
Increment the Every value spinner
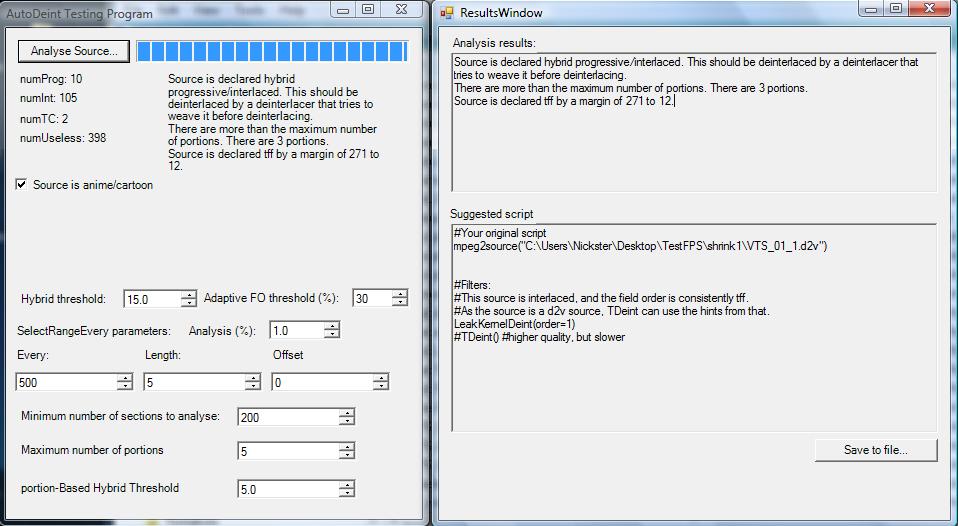click(125, 378)
